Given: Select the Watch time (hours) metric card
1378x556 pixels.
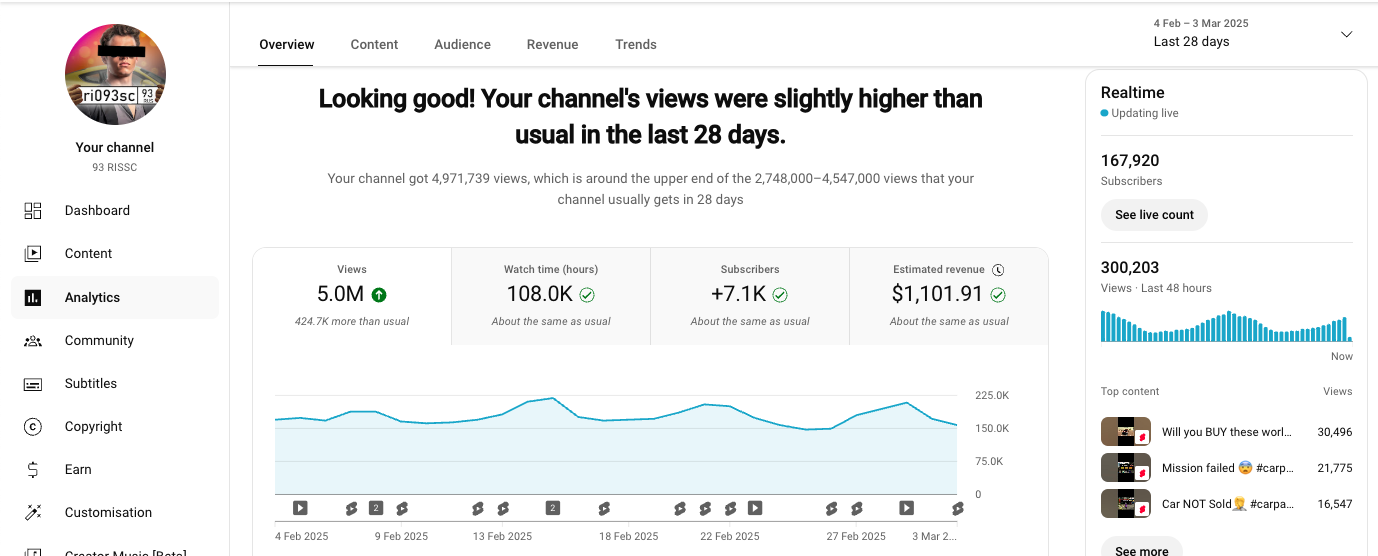Looking at the screenshot, I should click(551, 296).
